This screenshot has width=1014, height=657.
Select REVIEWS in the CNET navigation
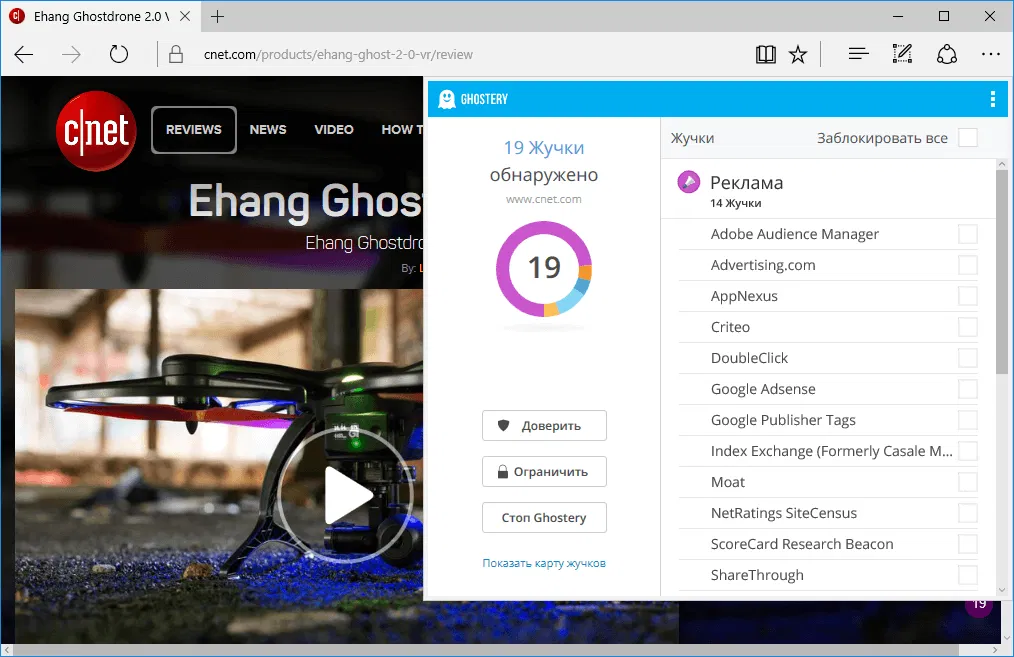(193, 129)
